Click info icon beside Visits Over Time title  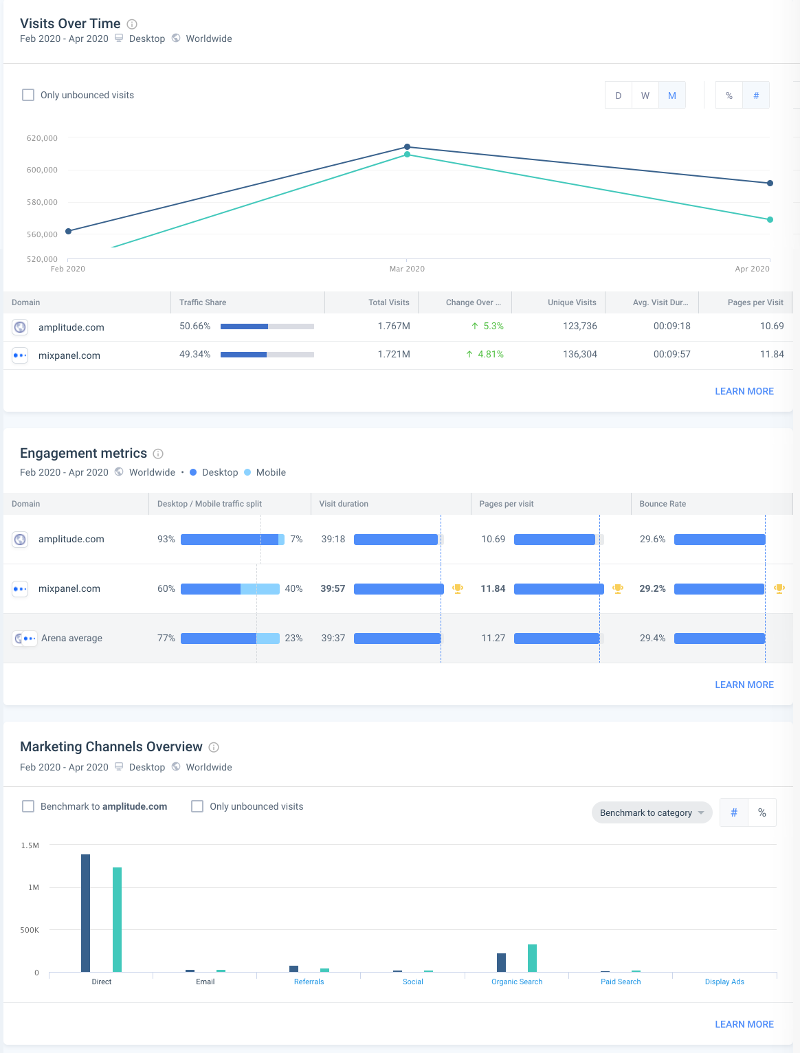(x=132, y=24)
